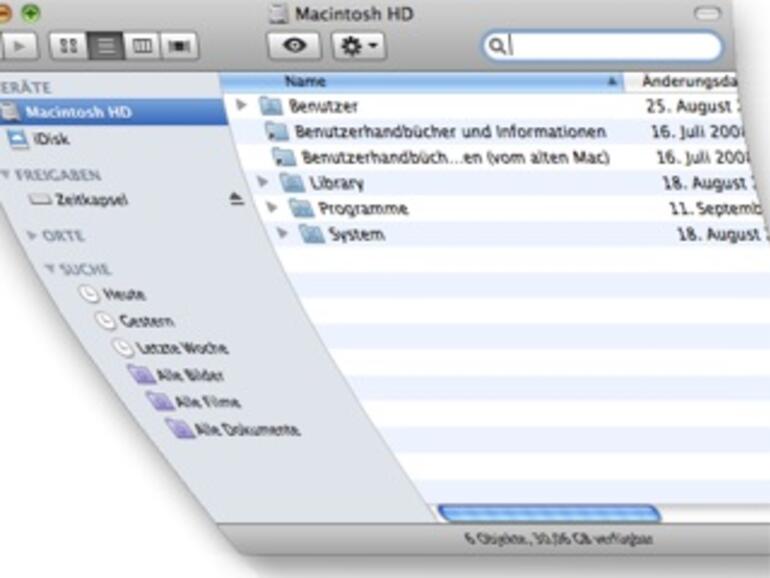The image size is (770, 578).
Task: Click the clock icon next to Heute
Action: (89, 294)
